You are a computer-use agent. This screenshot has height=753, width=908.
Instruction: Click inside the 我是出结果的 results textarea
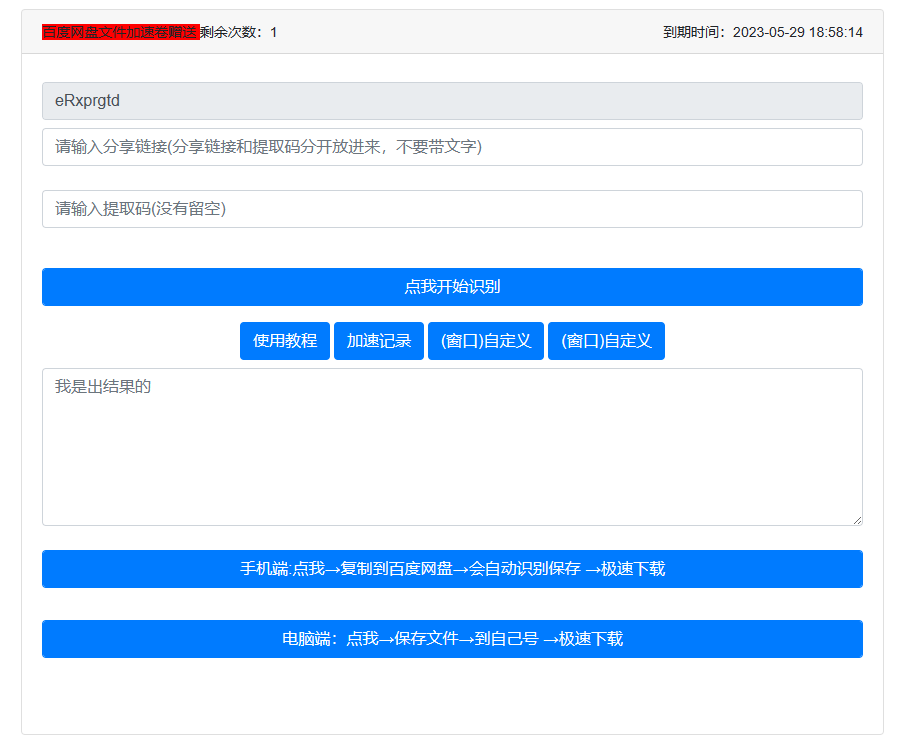pos(451,445)
